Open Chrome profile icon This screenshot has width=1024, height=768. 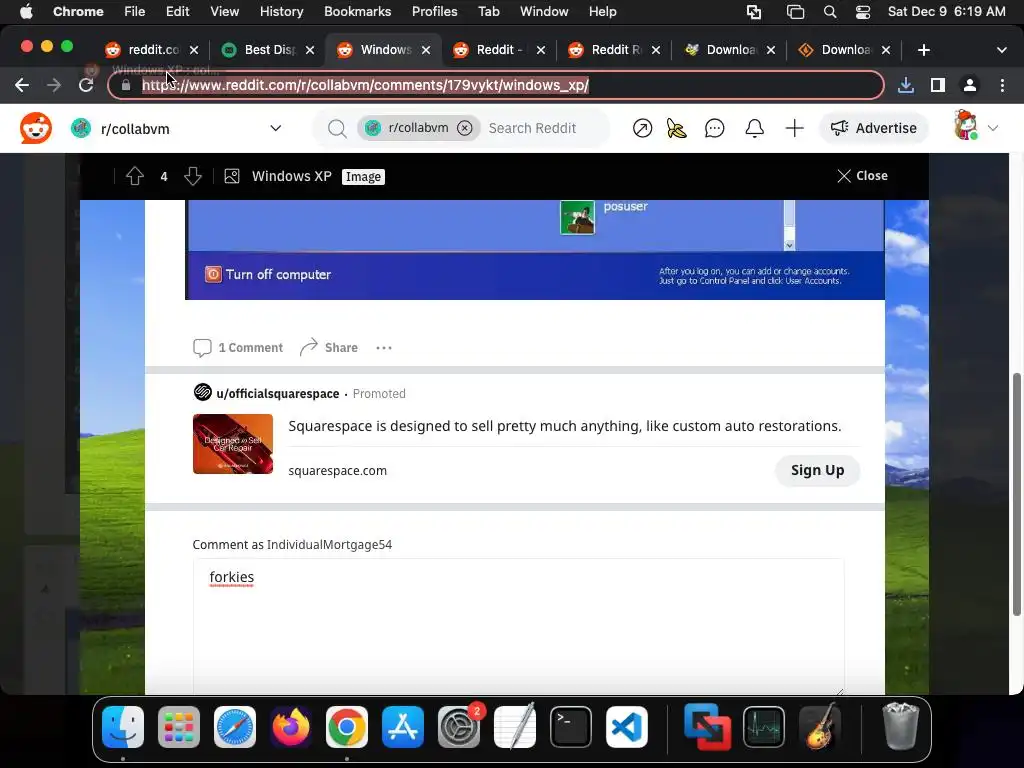[x=970, y=85]
